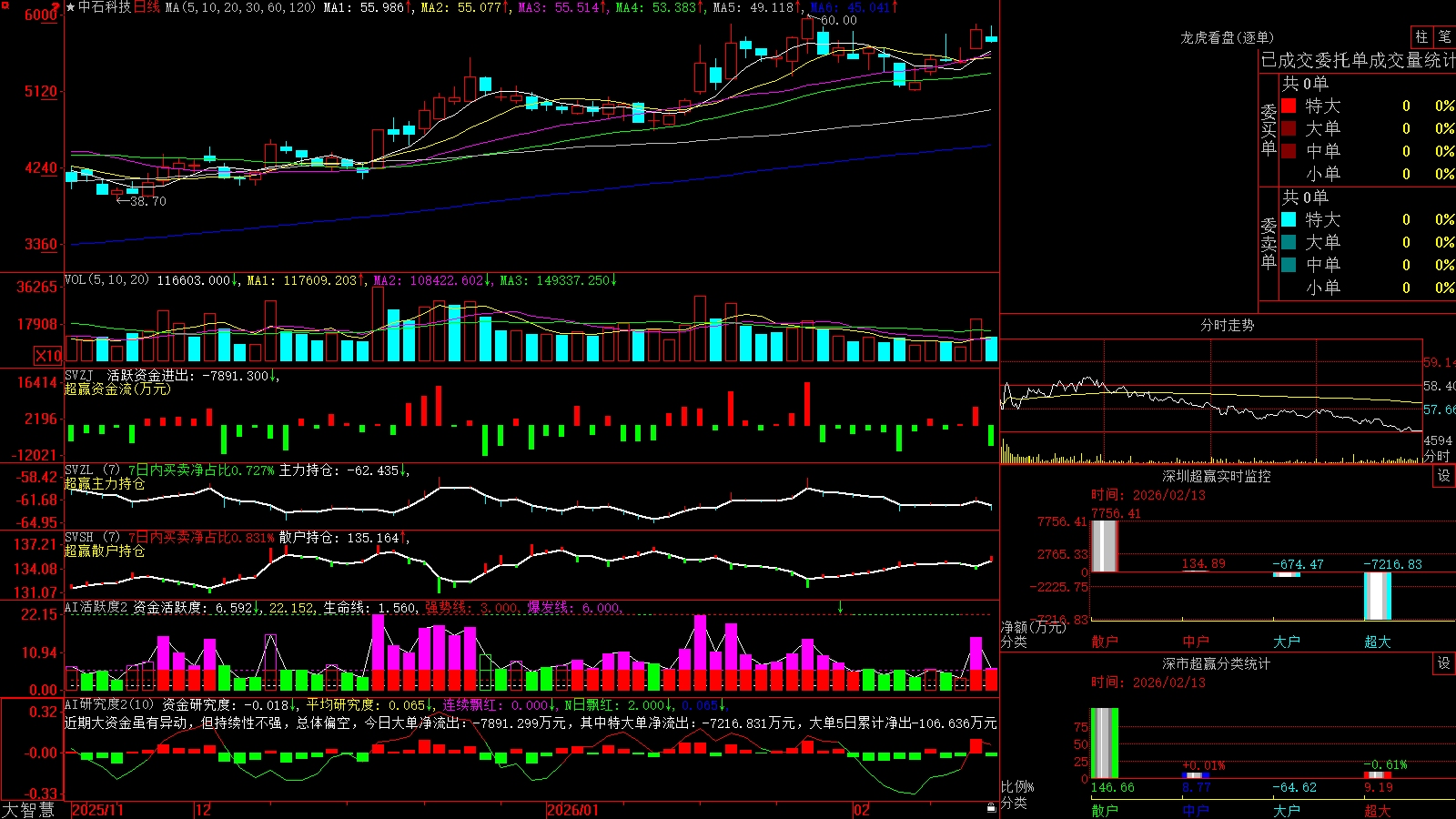The width and height of the screenshot is (1456, 819).
Task: Click the 主力持仓: -62.435 value
Action: (339, 470)
